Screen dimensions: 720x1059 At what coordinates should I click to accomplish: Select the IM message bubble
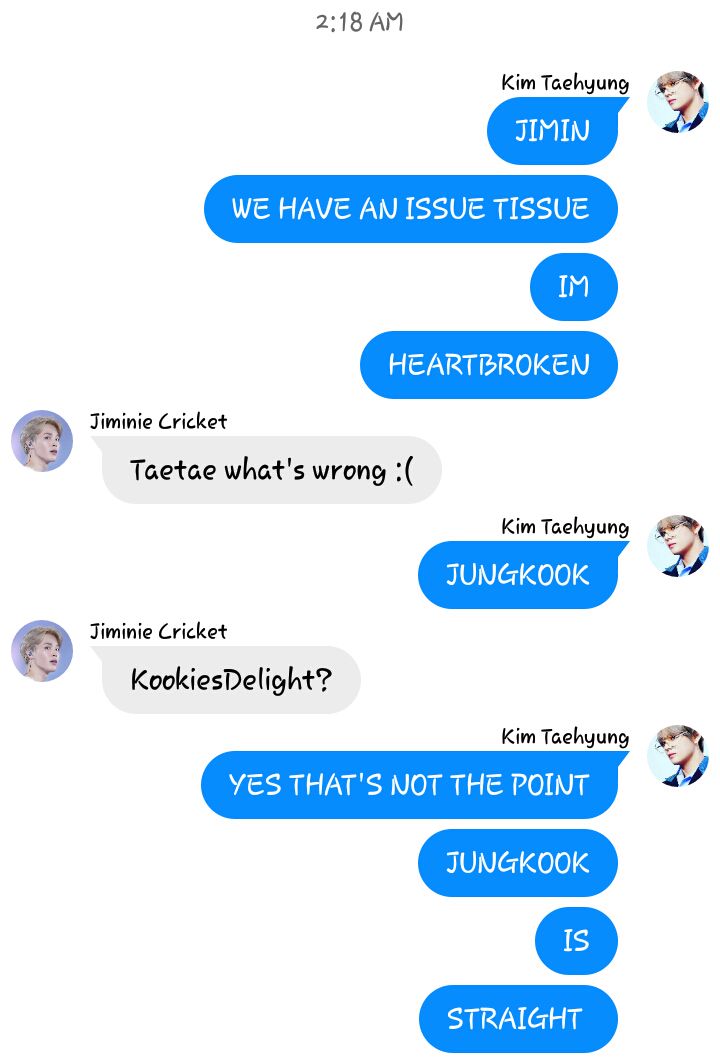[574, 287]
